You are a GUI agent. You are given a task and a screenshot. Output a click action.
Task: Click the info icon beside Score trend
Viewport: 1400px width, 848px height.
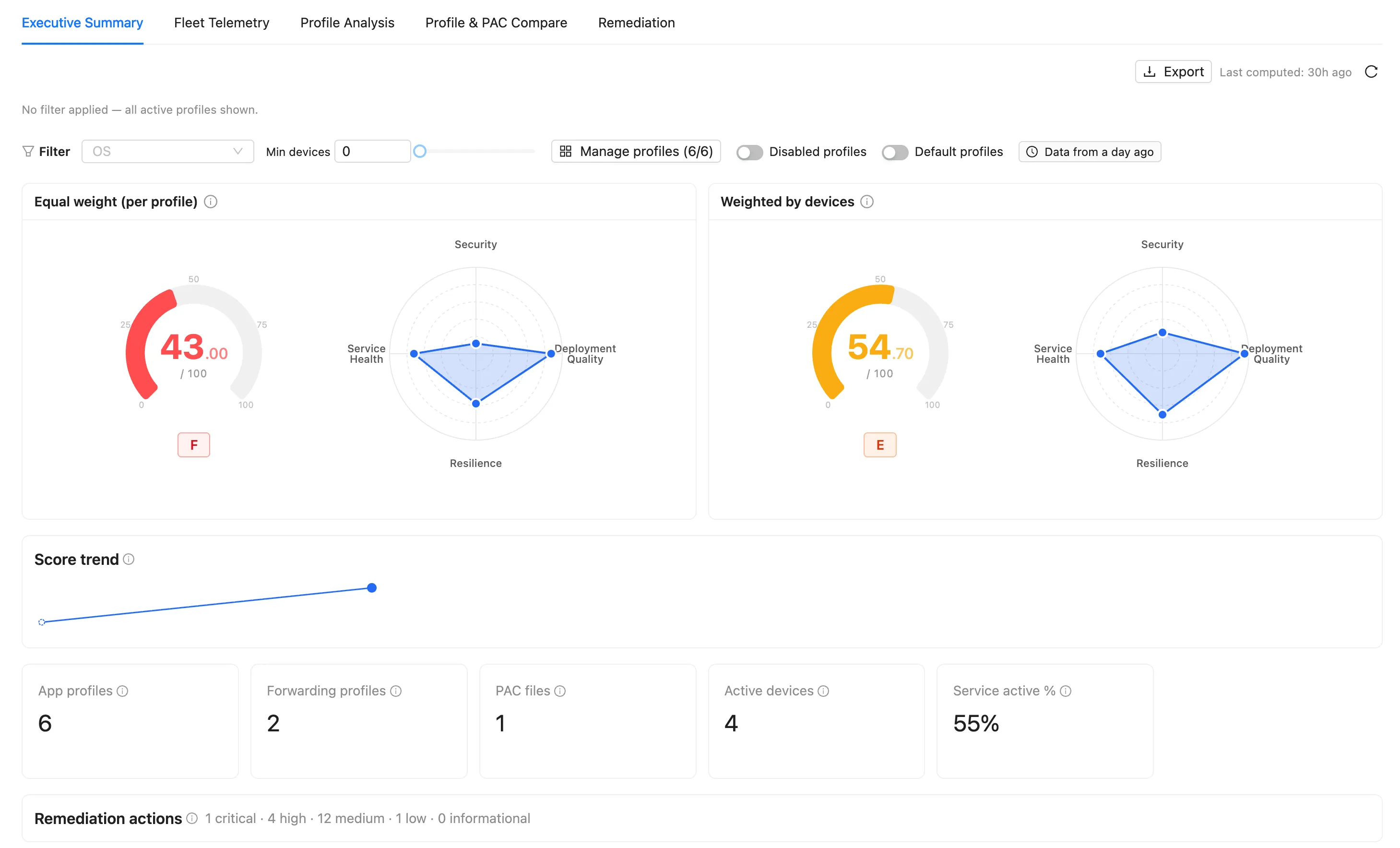(x=129, y=559)
